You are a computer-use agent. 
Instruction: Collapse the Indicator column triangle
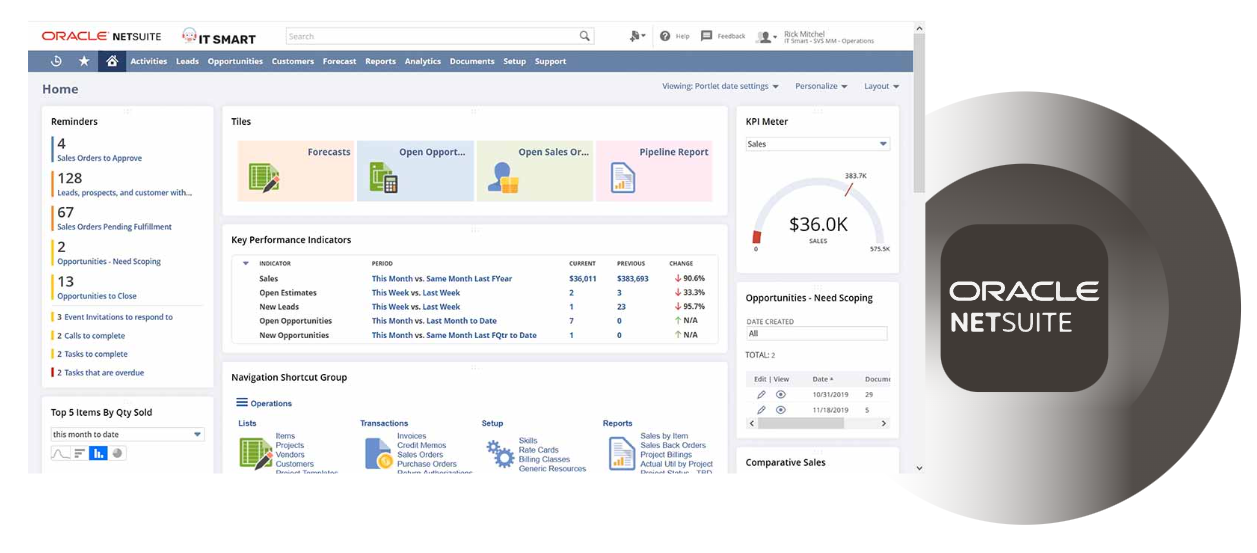click(x=246, y=263)
